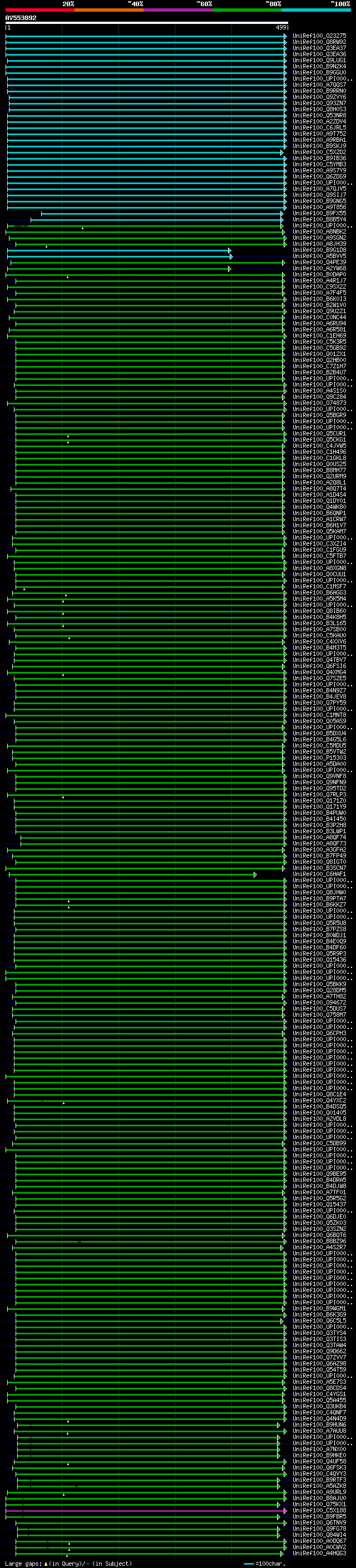Image resolution: width=356 pixels, height=1568 pixels.
Task: Click the orange ~40% identity legend segment
Action: tap(109, 10)
